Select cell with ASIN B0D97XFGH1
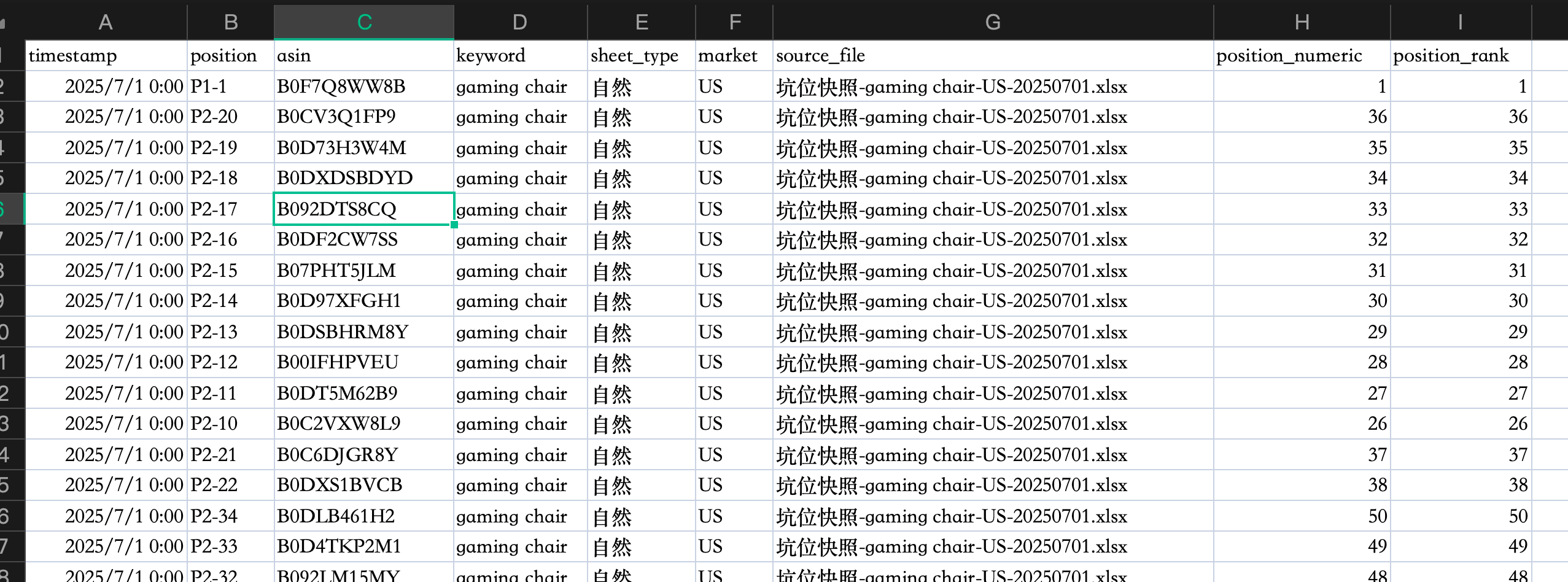 click(x=364, y=301)
